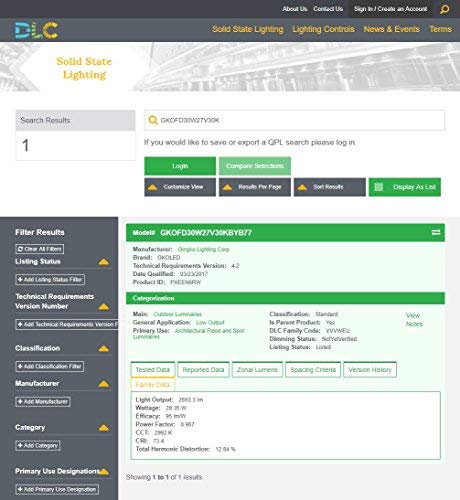Viewport: 460px width, 500px height.
Task: Click the compare arrows icon on the model header
Action: point(436,232)
